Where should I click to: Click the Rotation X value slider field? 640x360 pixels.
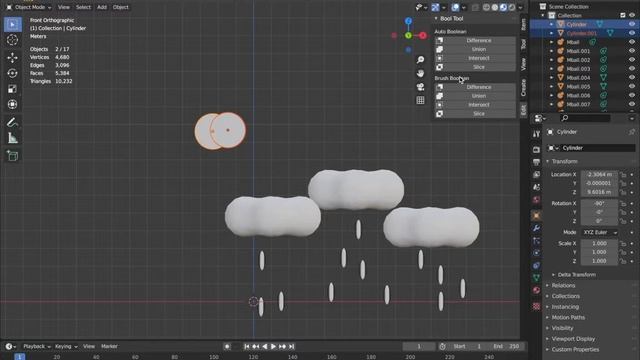tap(599, 204)
